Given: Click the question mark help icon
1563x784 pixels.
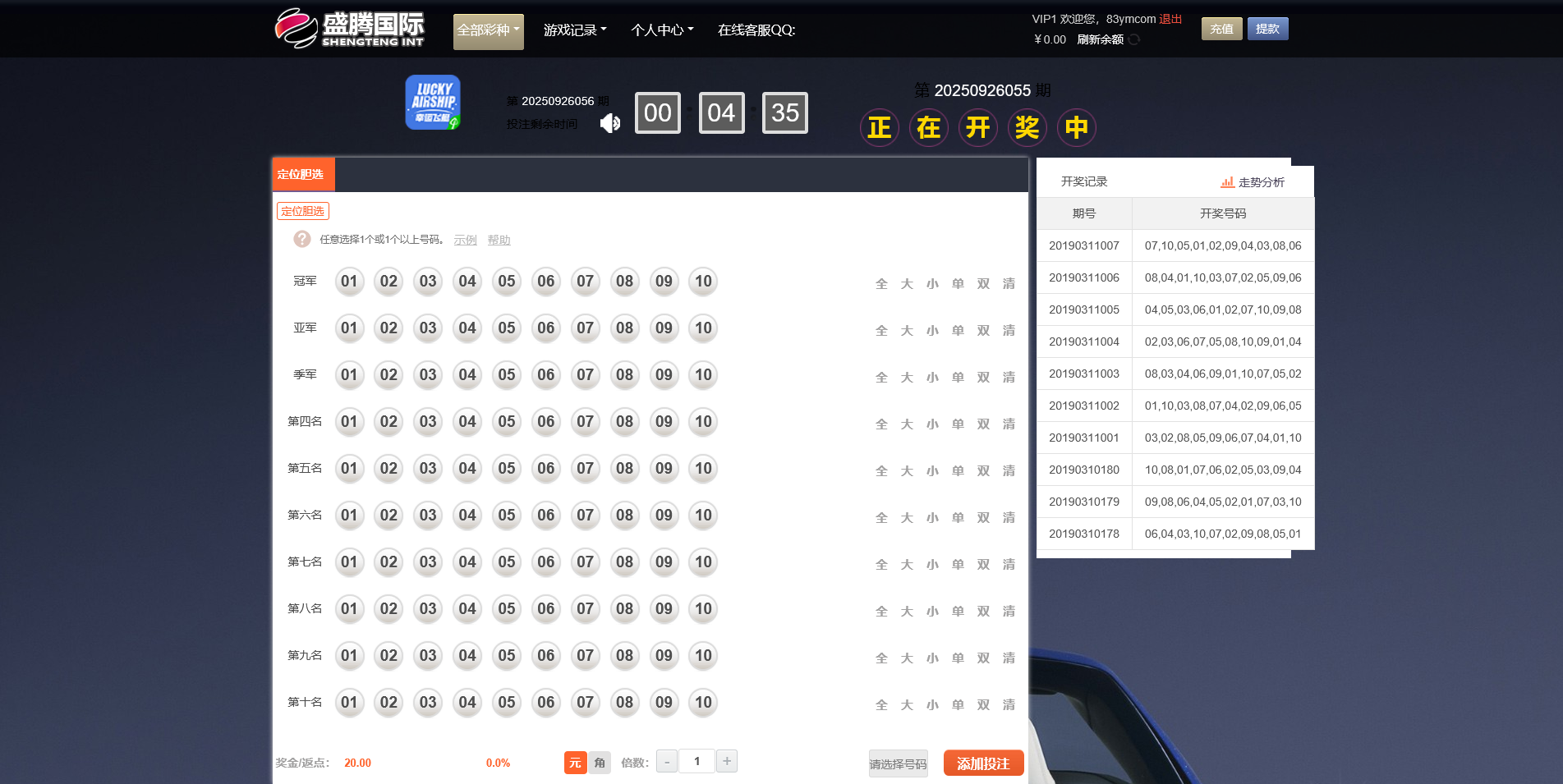Looking at the screenshot, I should 302,239.
